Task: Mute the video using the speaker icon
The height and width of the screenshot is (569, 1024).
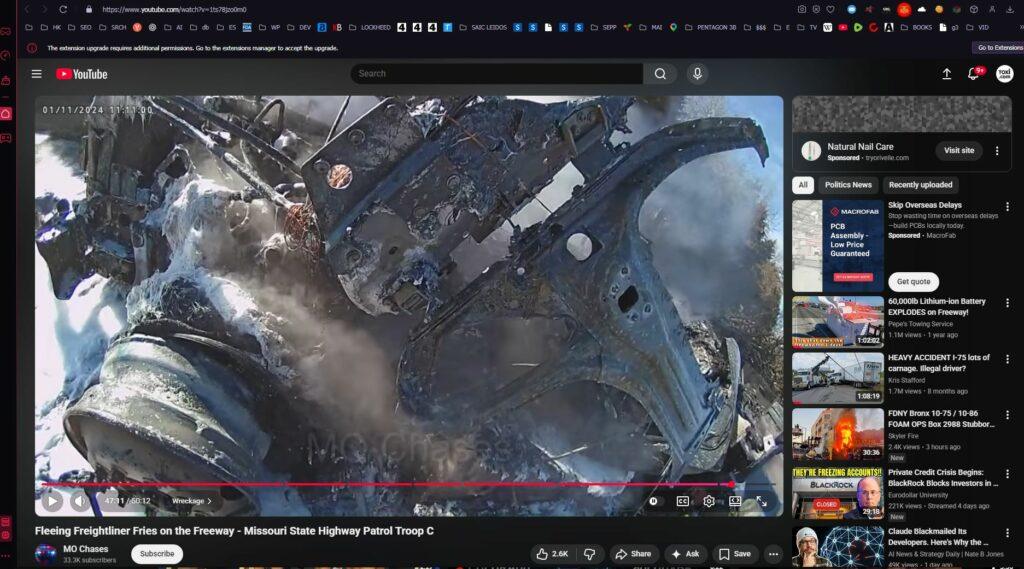Action: (79, 501)
